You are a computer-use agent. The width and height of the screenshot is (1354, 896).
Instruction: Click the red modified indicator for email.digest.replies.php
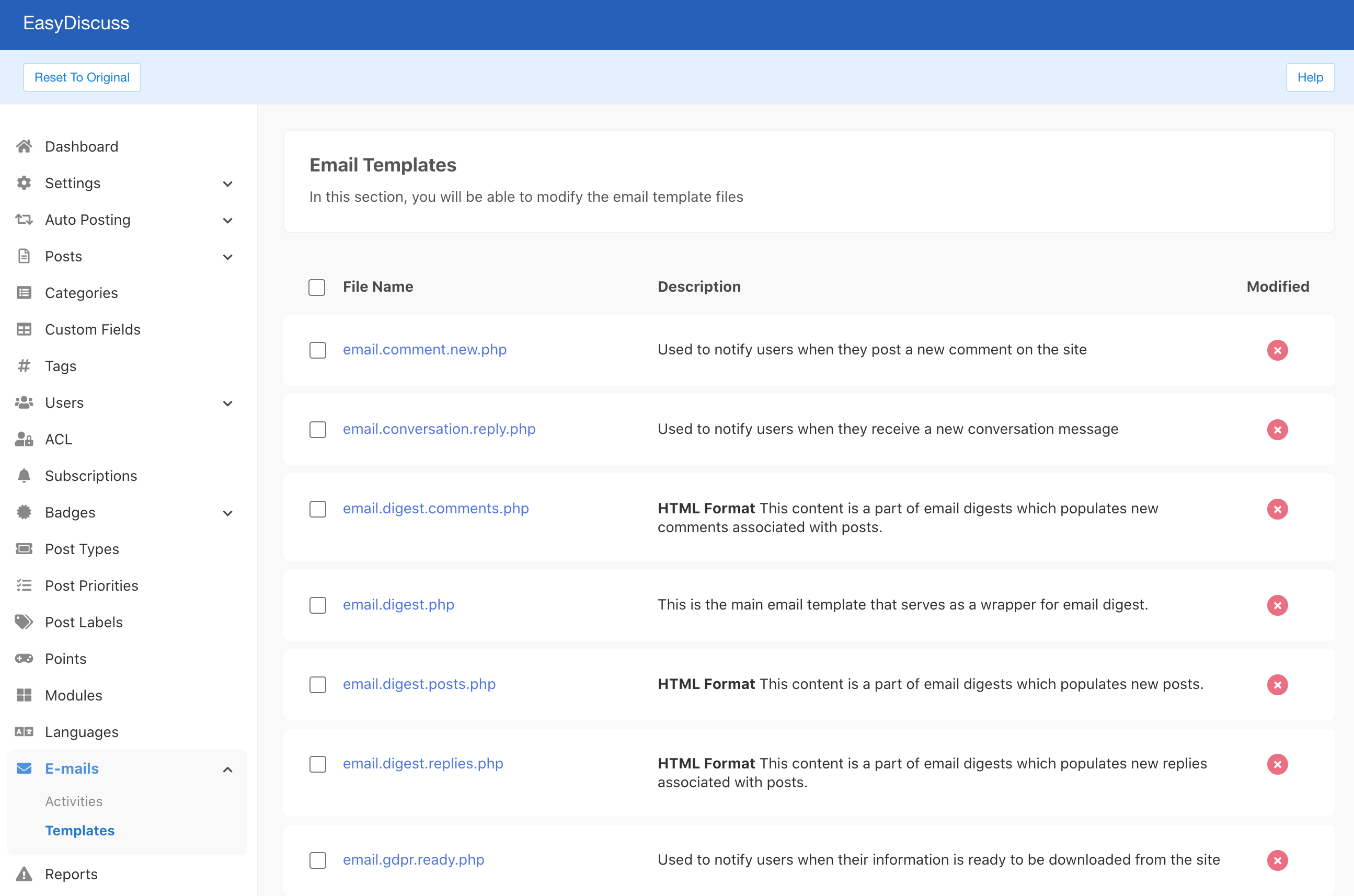click(1278, 764)
